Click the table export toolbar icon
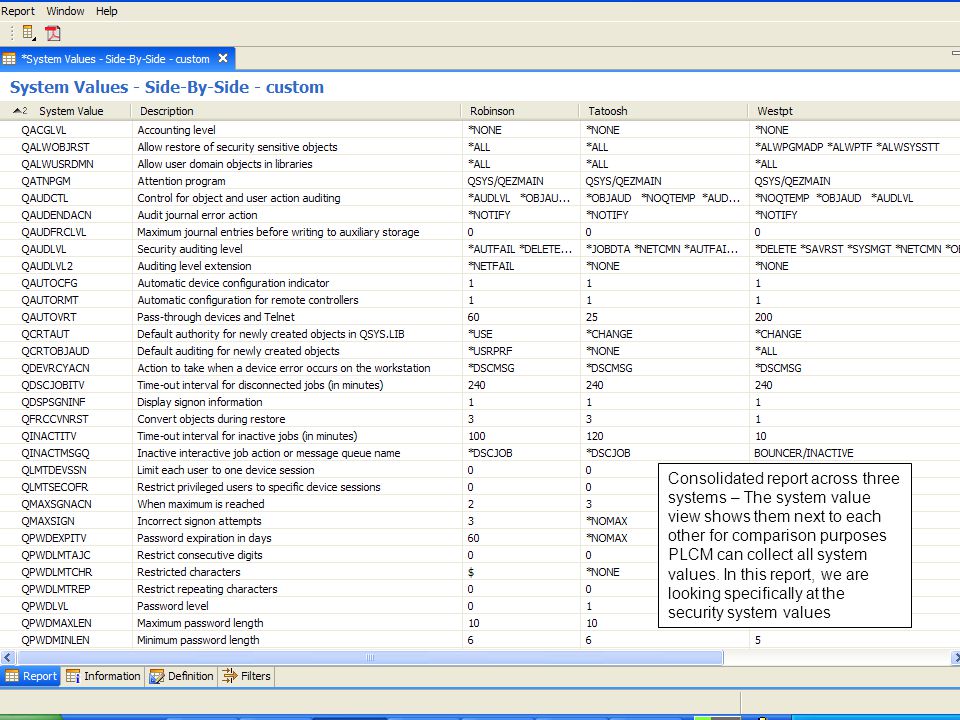Viewport: 960px width, 720px height. click(28, 32)
